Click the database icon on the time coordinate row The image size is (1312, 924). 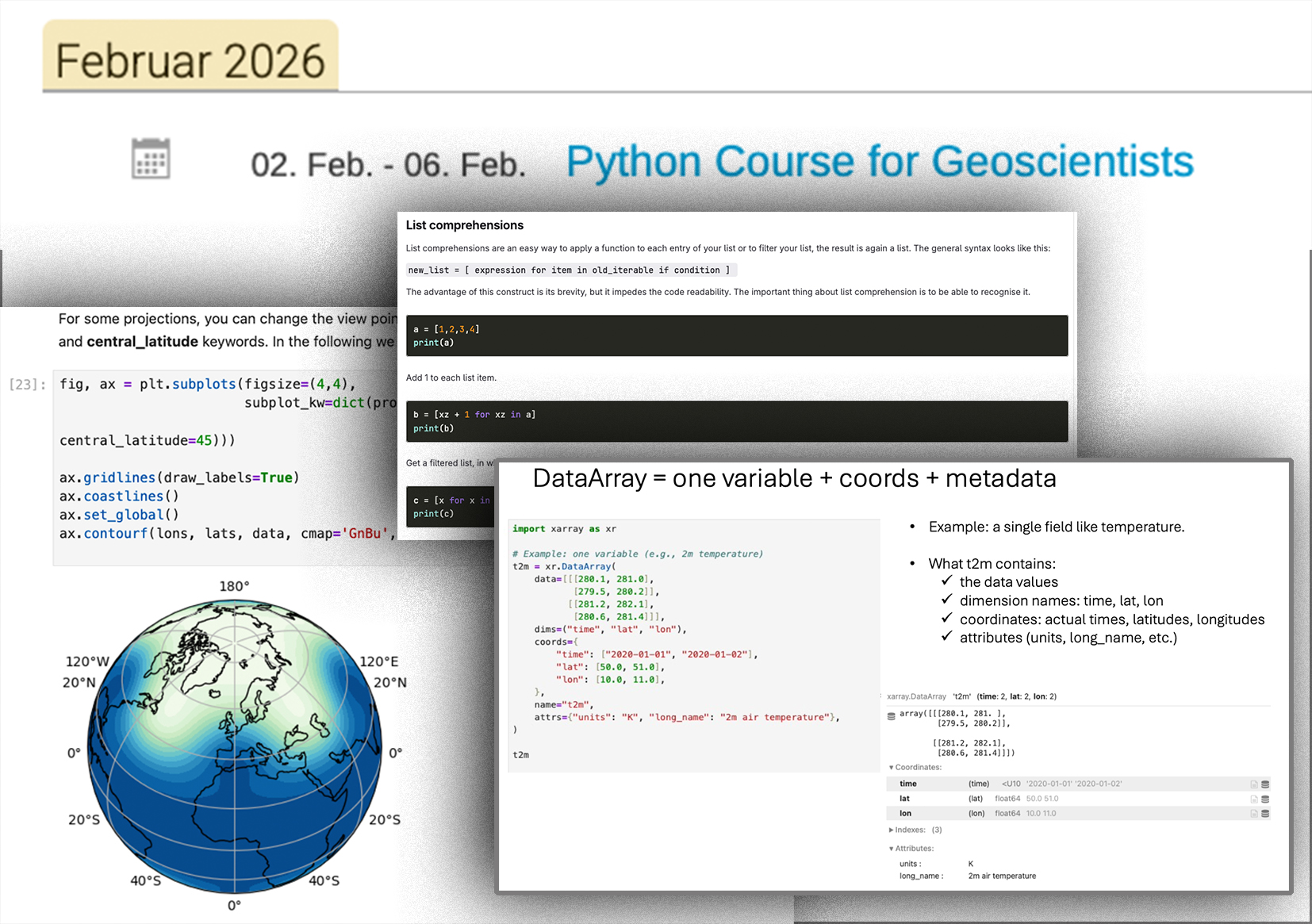1264,784
